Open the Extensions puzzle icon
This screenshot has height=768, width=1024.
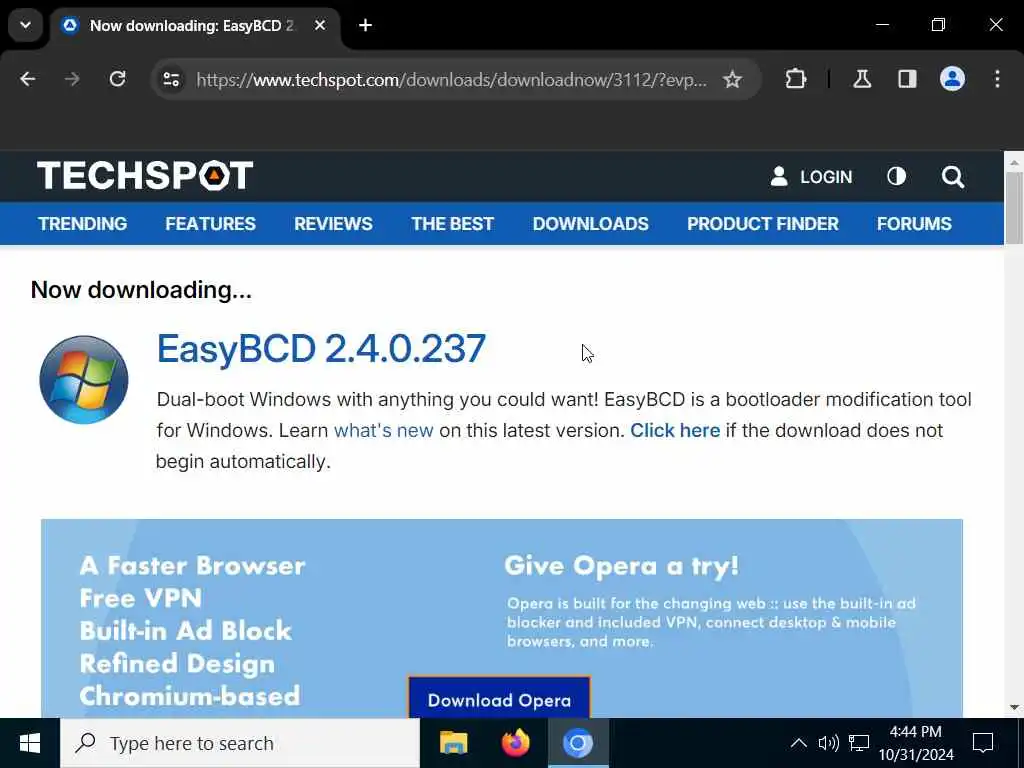click(x=795, y=80)
